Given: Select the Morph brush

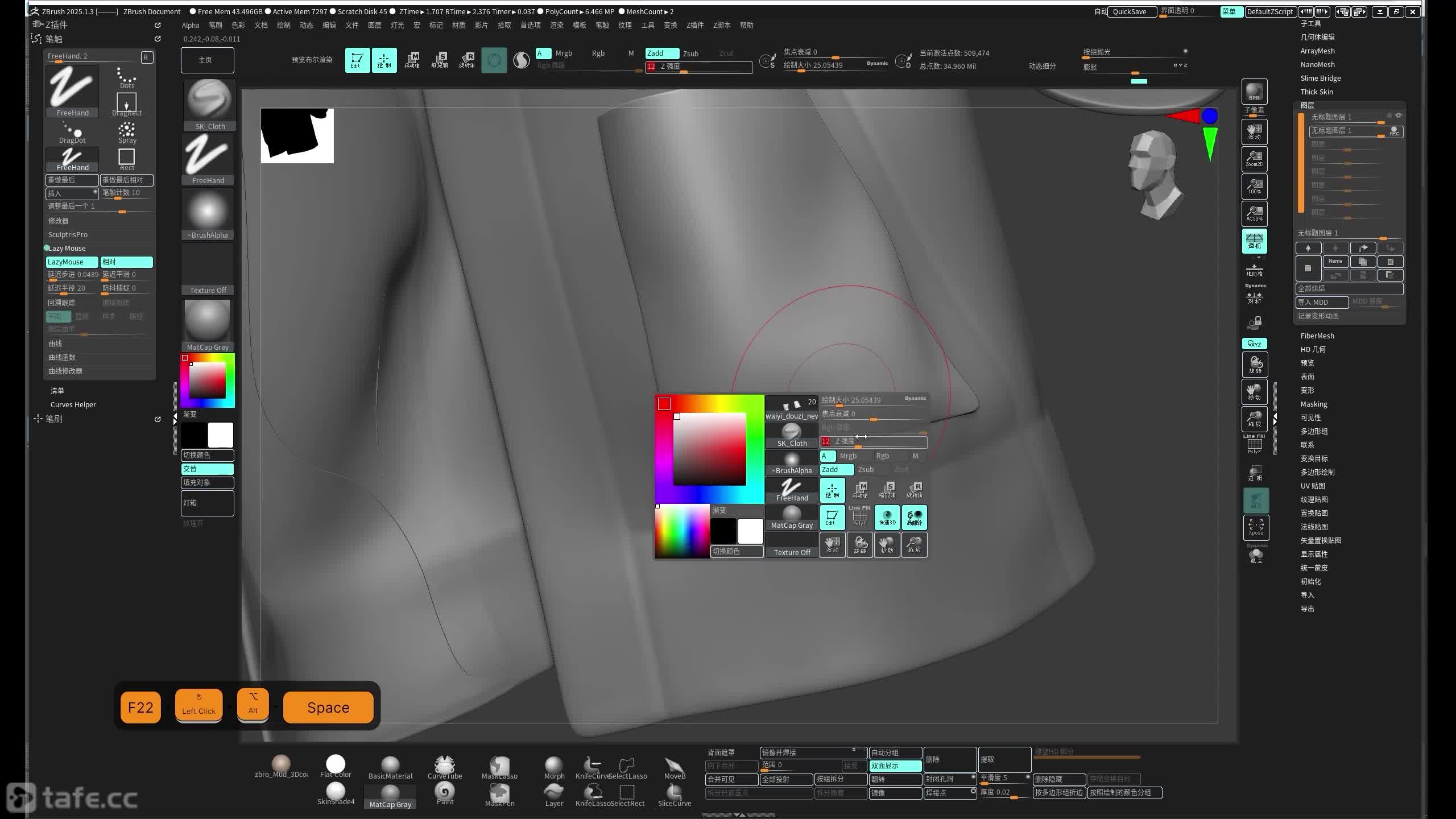Looking at the screenshot, I should coord(554,767).
